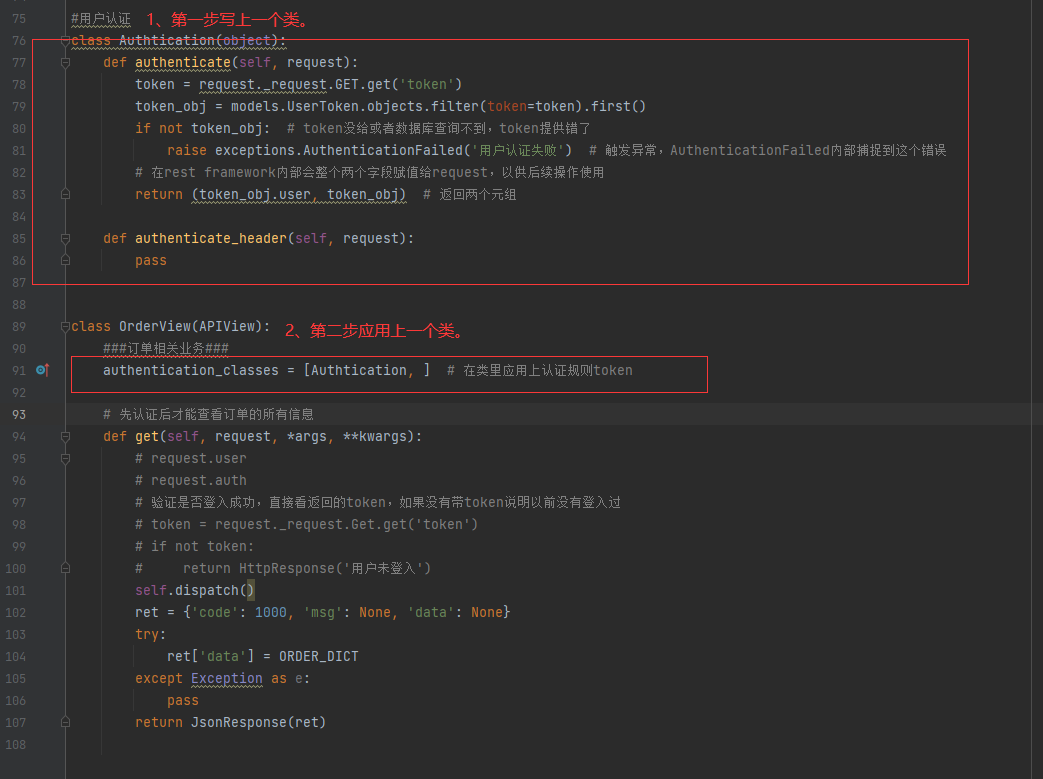Place cursor on authentication_classes attribute
The width and height of the screenshot is (1043, 779).
click(190, 370)
